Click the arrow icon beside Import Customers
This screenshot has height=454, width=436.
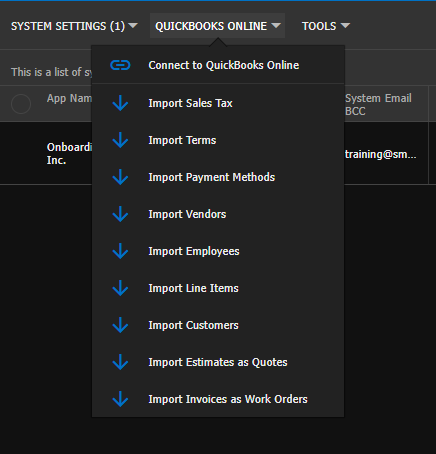click(120, 325)
